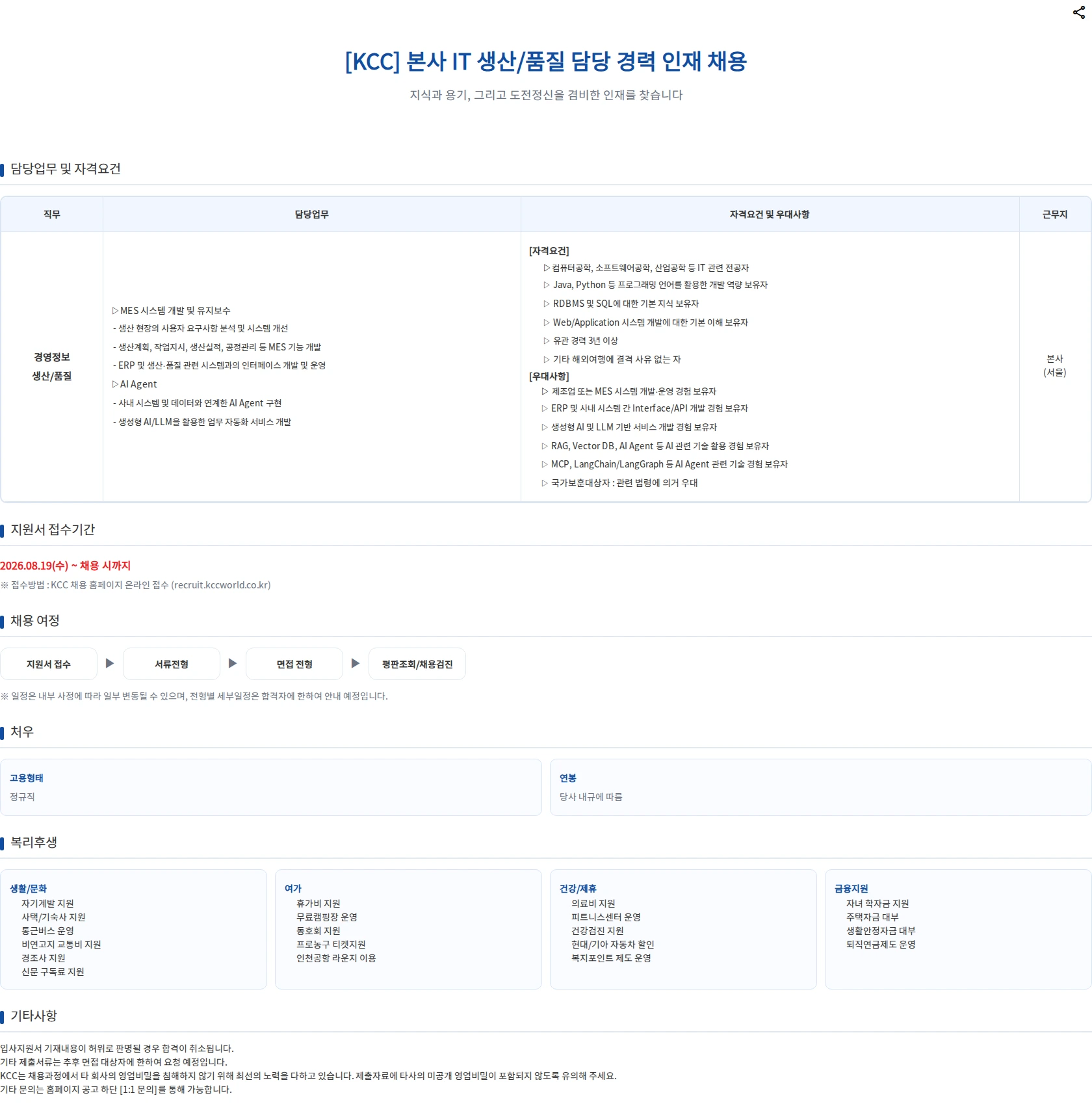The width and height of the screenshot is (1092, 1115).
Task: Click the 기타사항 section heading
Action: pyautogui.click(x=34, y=1016)
